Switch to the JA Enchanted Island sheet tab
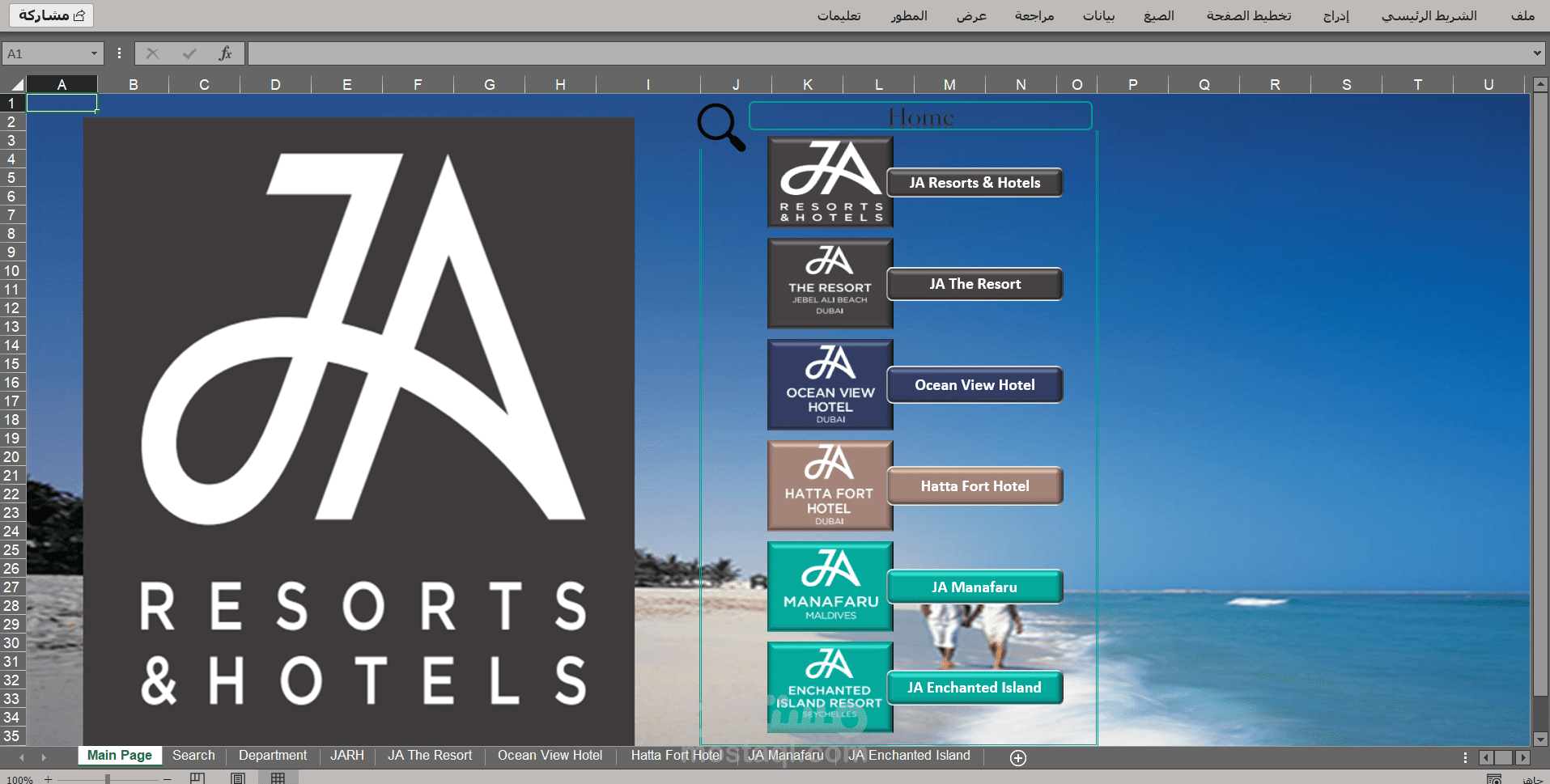This screenshot has width=1550, height=784. pos(909,756)
